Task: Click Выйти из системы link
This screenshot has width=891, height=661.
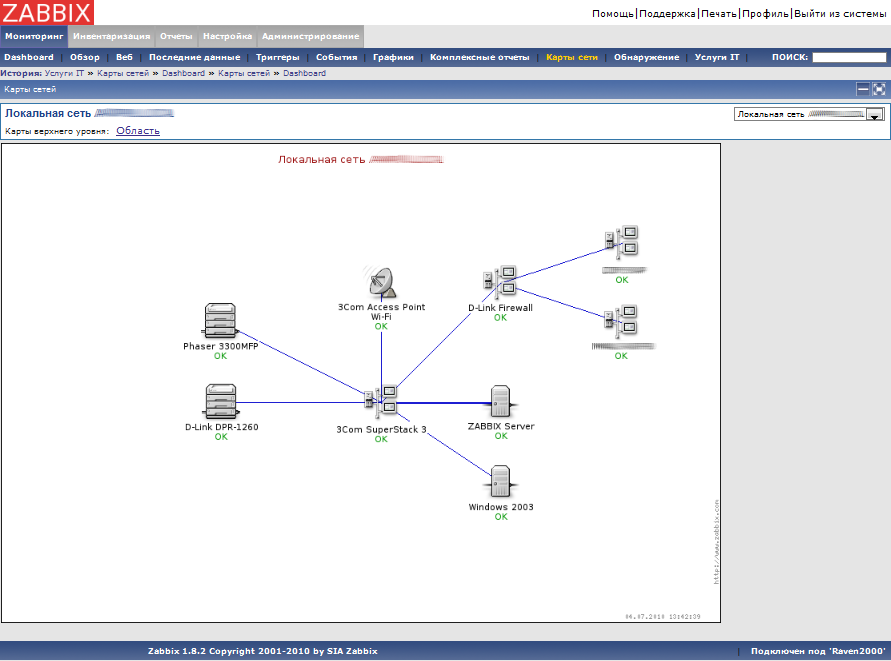Action: coord(841,14)
